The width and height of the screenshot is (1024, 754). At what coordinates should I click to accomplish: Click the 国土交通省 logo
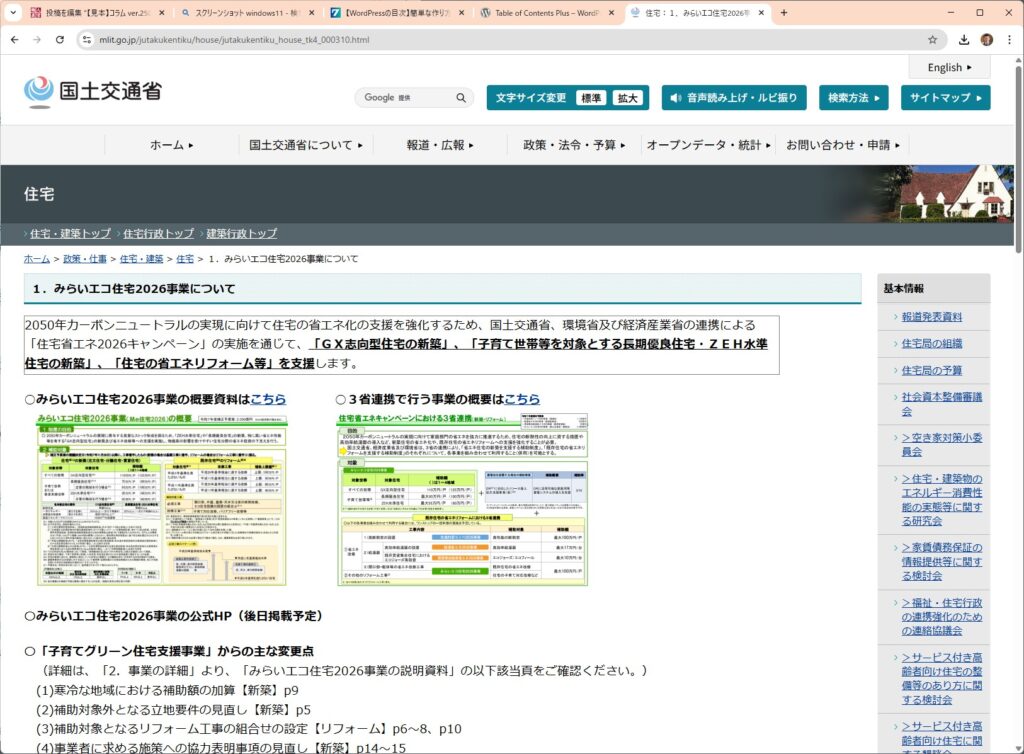pos(92,92)
